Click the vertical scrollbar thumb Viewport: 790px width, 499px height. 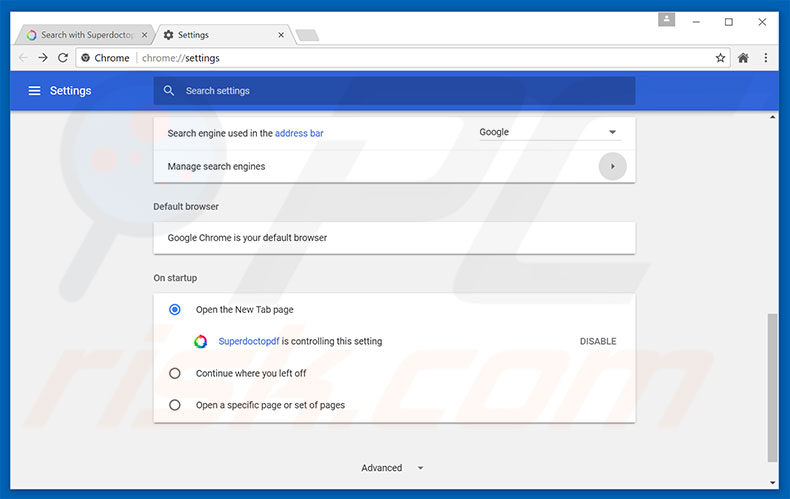pos(772,388)
